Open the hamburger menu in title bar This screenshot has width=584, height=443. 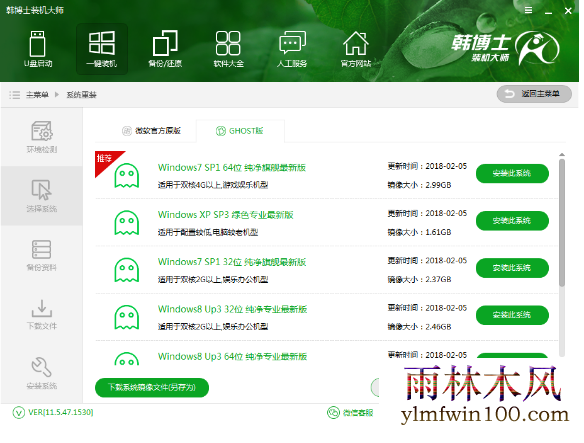pyautogui.click(x=529, y=10)
